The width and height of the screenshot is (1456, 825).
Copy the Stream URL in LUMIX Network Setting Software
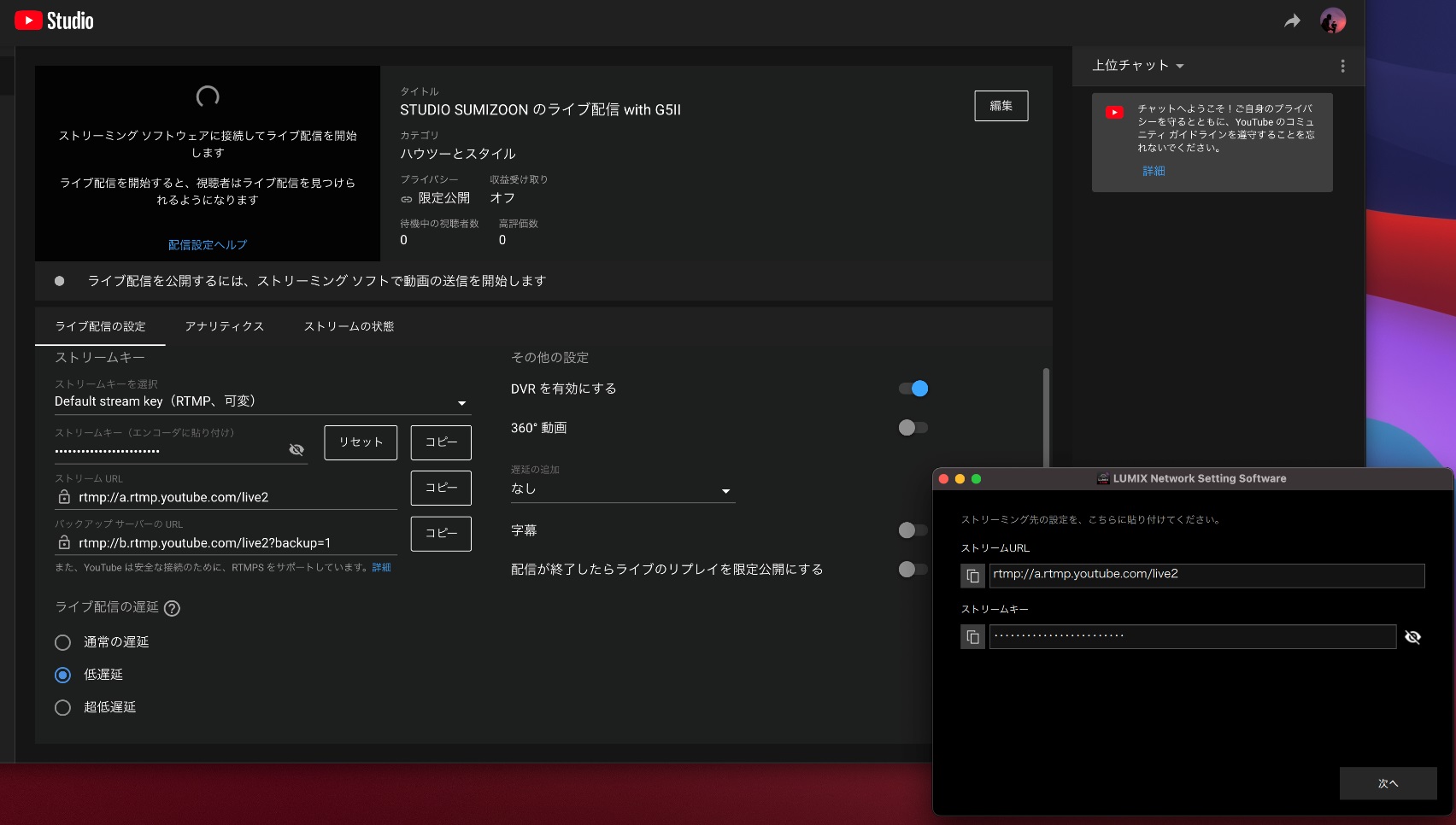coord(972,576)
